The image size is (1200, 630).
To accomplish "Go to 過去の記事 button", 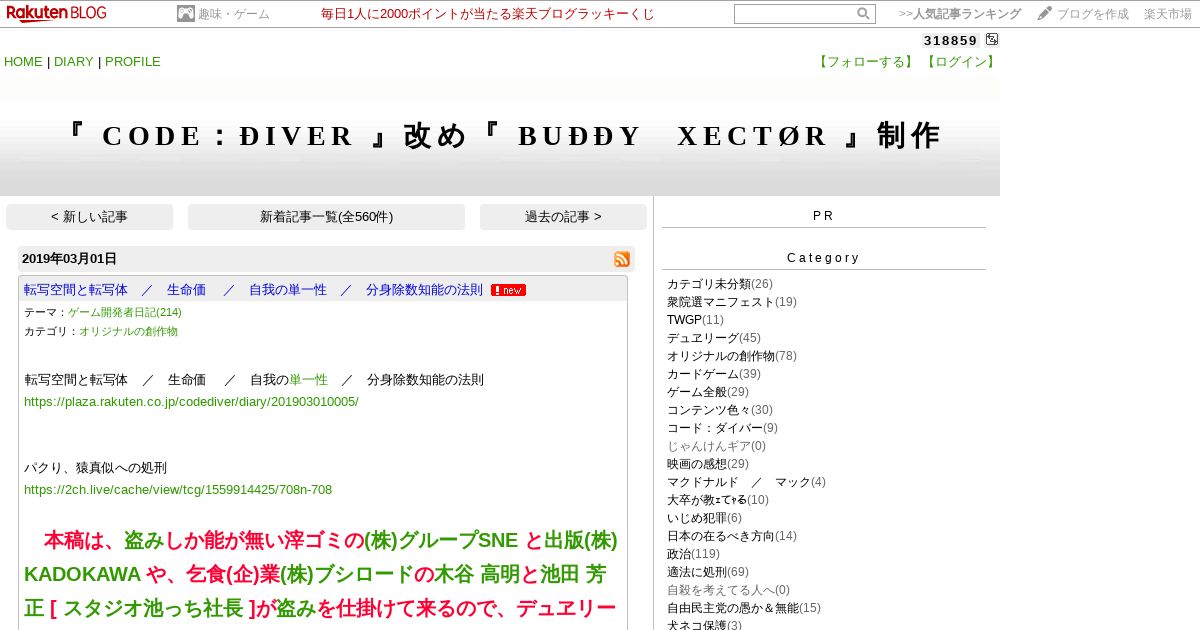I will (x=563, y=217).
